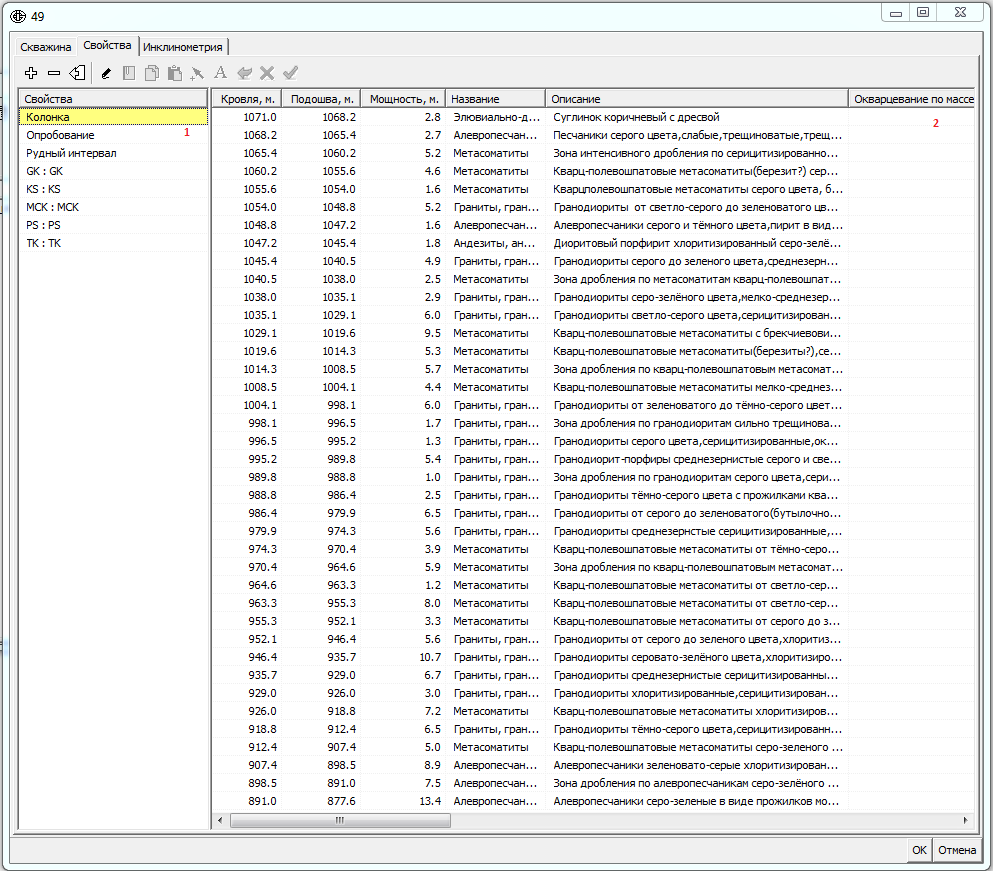
Task: Click Кровля cell 1004.1
Action: click(x=247, y=405)
